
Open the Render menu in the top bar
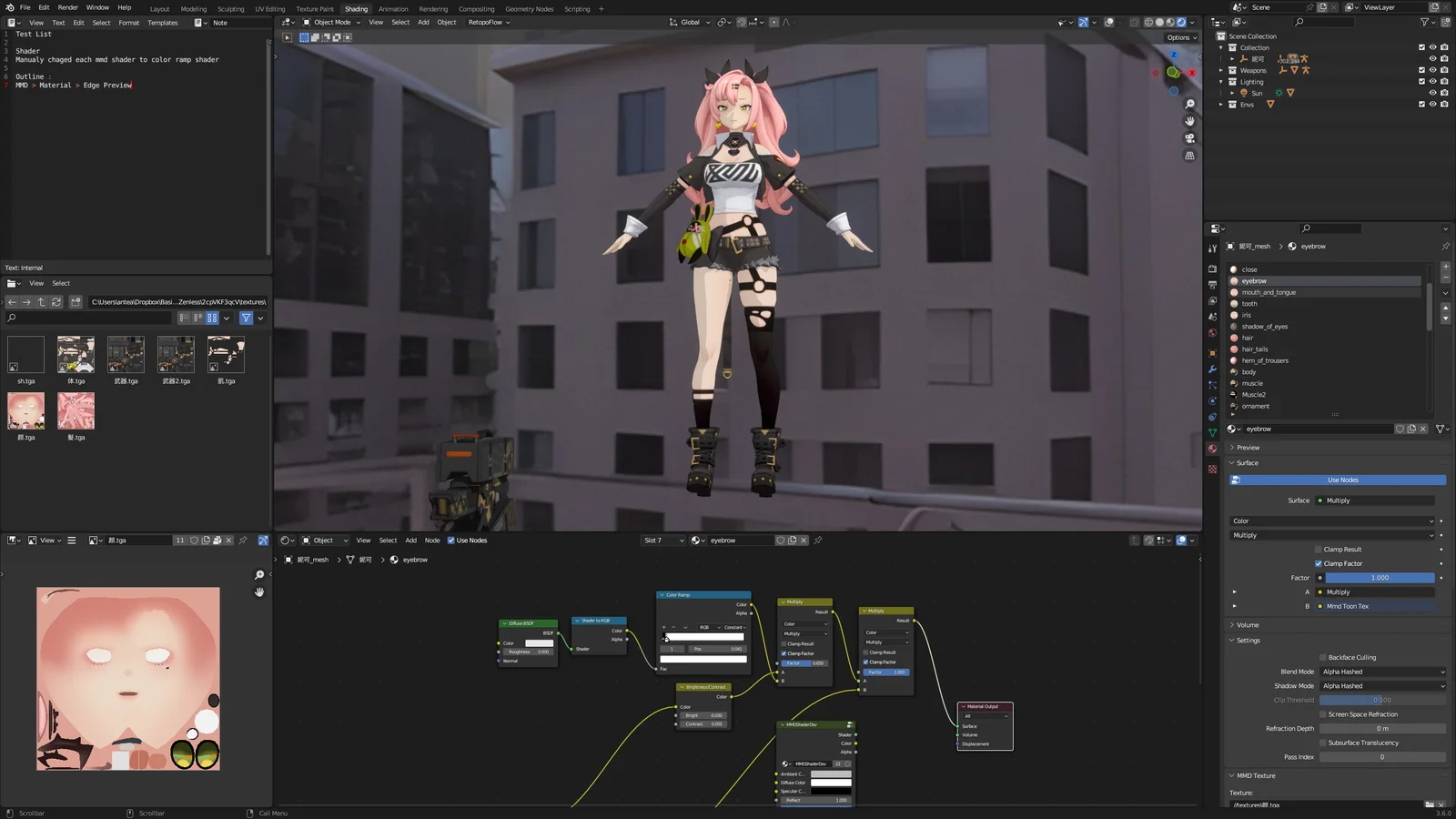(66, 6)
